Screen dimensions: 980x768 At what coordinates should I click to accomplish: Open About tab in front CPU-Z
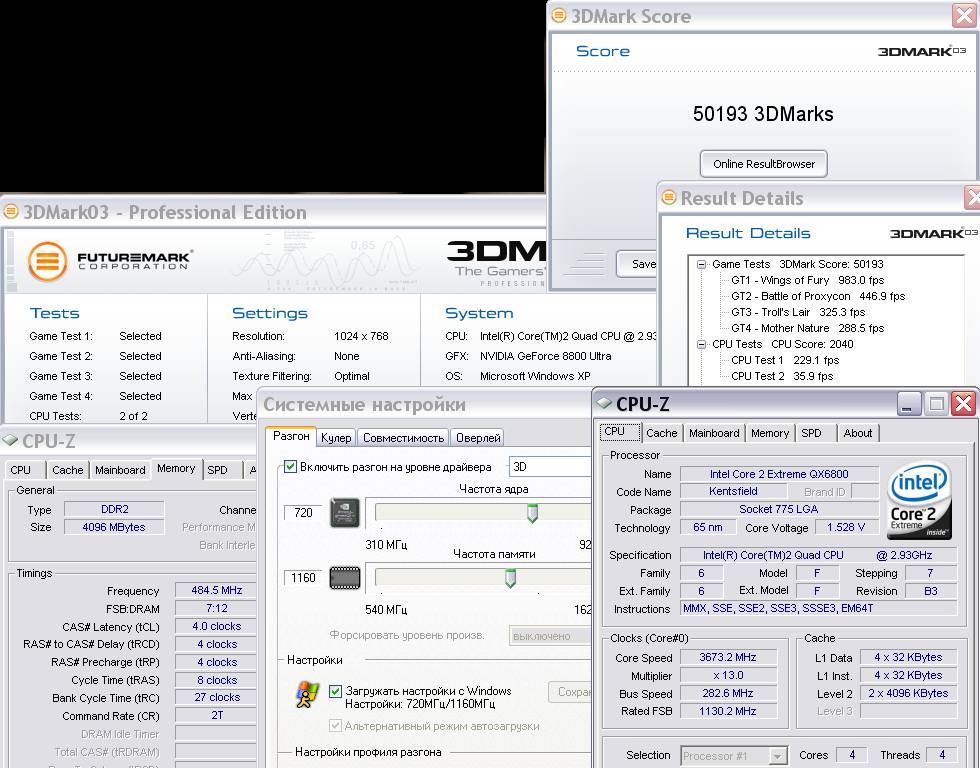click(858, 432)
